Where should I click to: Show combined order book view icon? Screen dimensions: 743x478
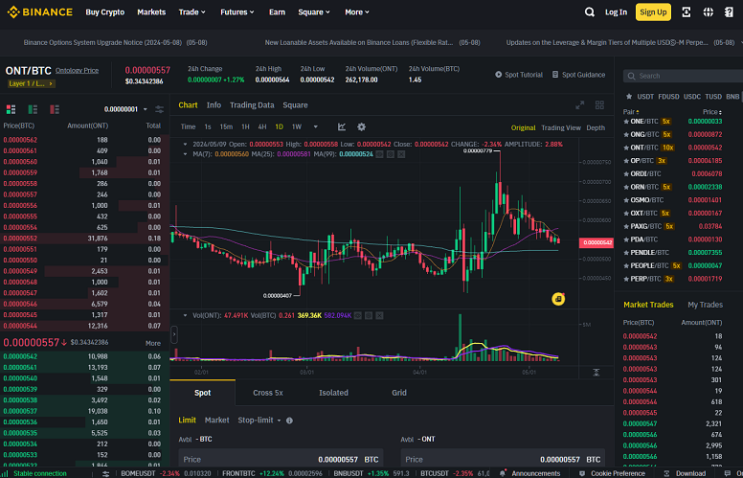pyautogui.click(x=11, y=109)
